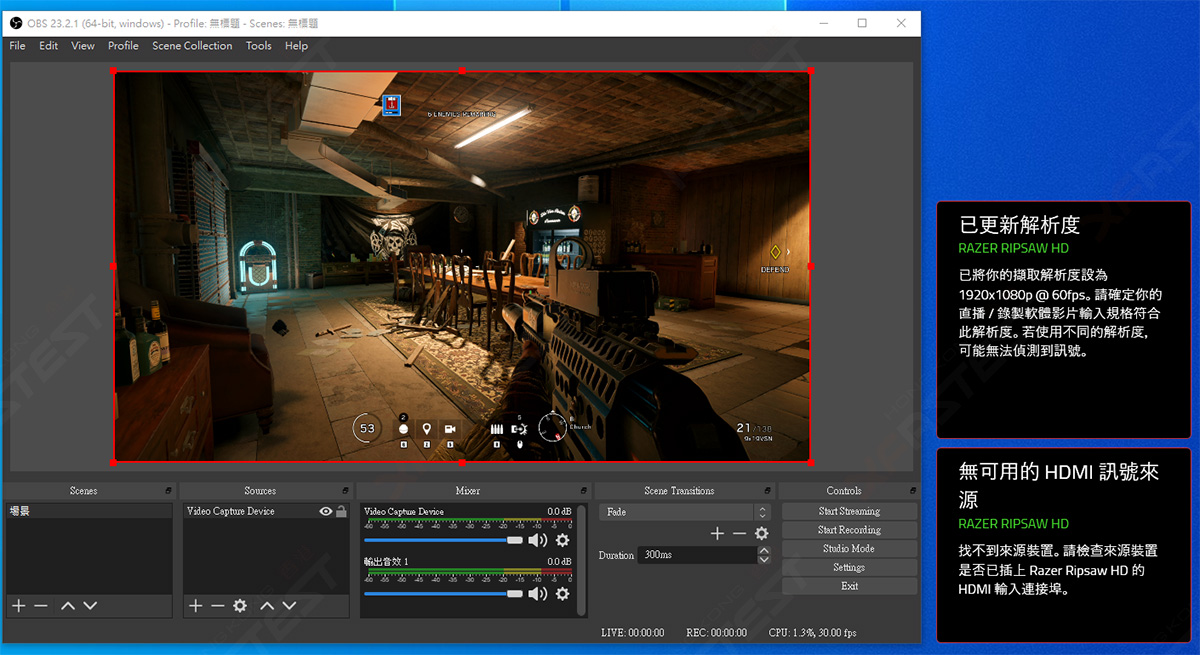The height and width of the screenshot is (655, 1200).
Task: Select the 場景 scene in Scenes list
Action: pos(89,511)
